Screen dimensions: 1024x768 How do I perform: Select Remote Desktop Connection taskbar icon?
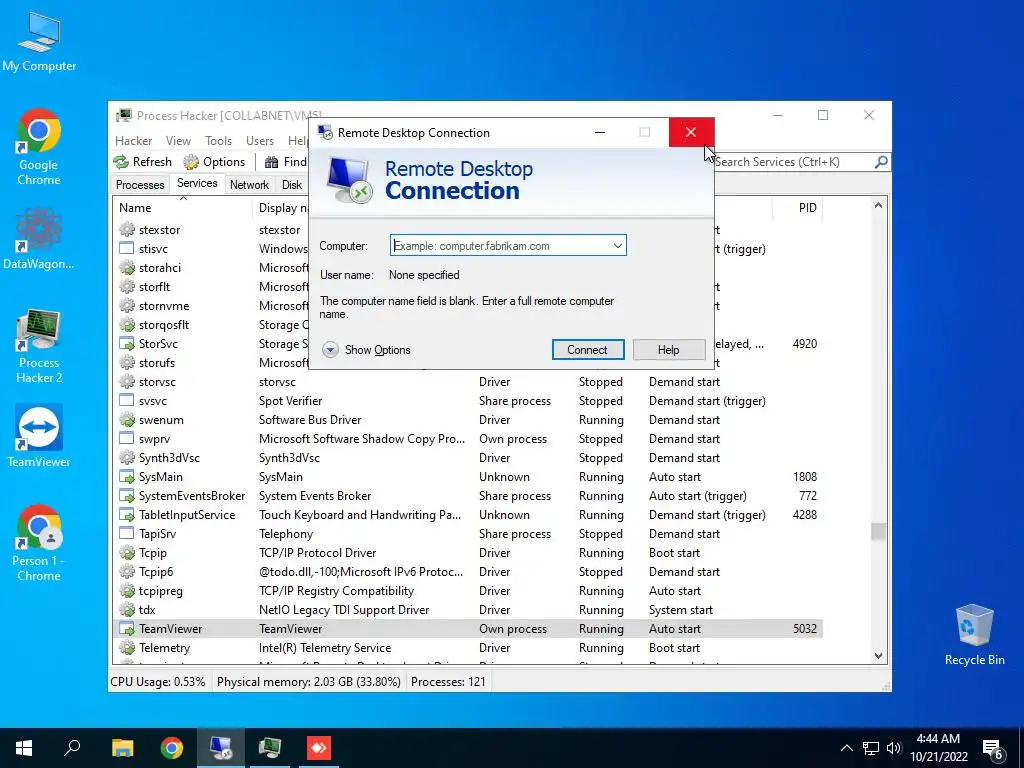(221, 748)
